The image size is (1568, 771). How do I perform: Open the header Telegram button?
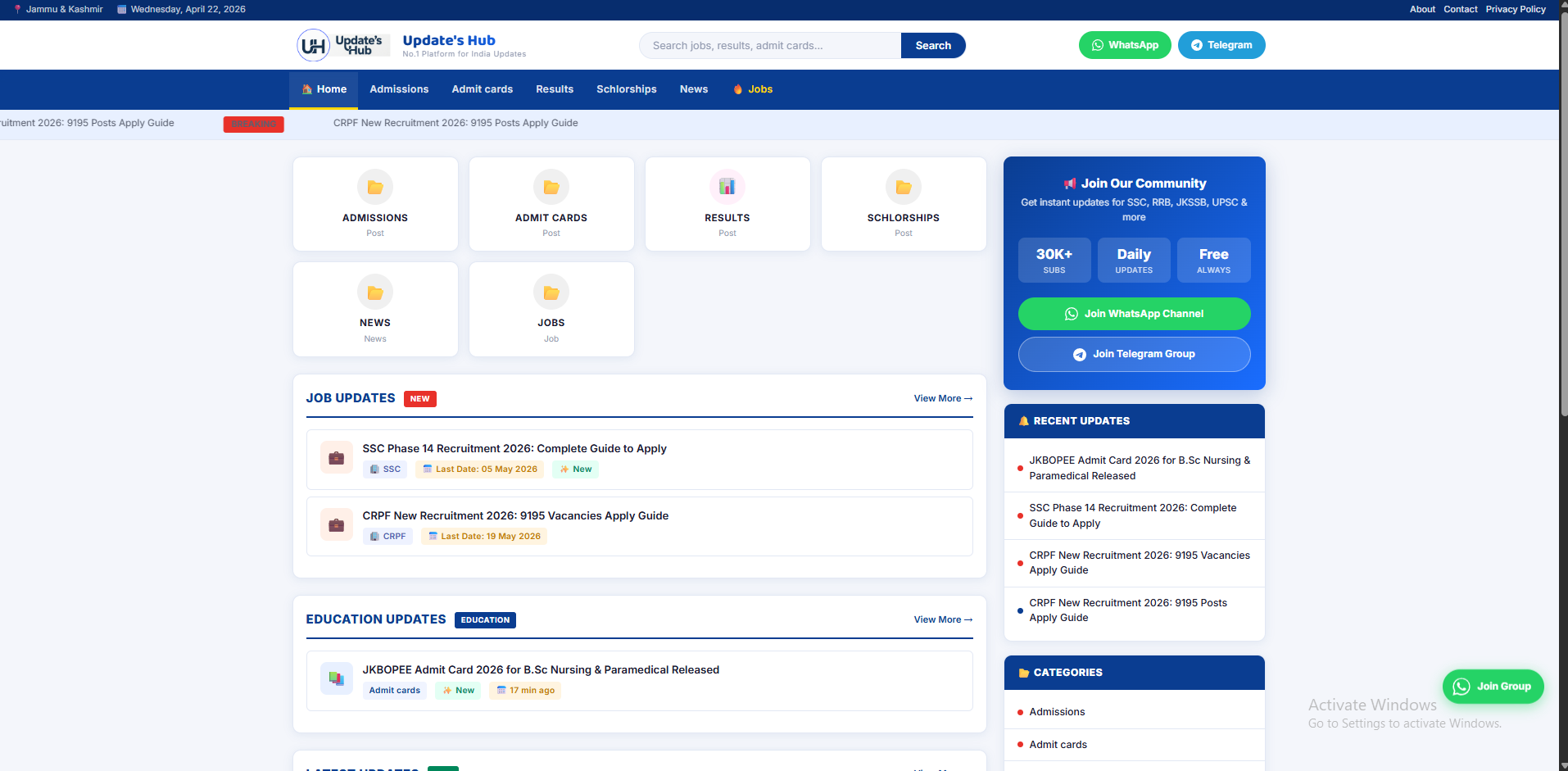1221,45
